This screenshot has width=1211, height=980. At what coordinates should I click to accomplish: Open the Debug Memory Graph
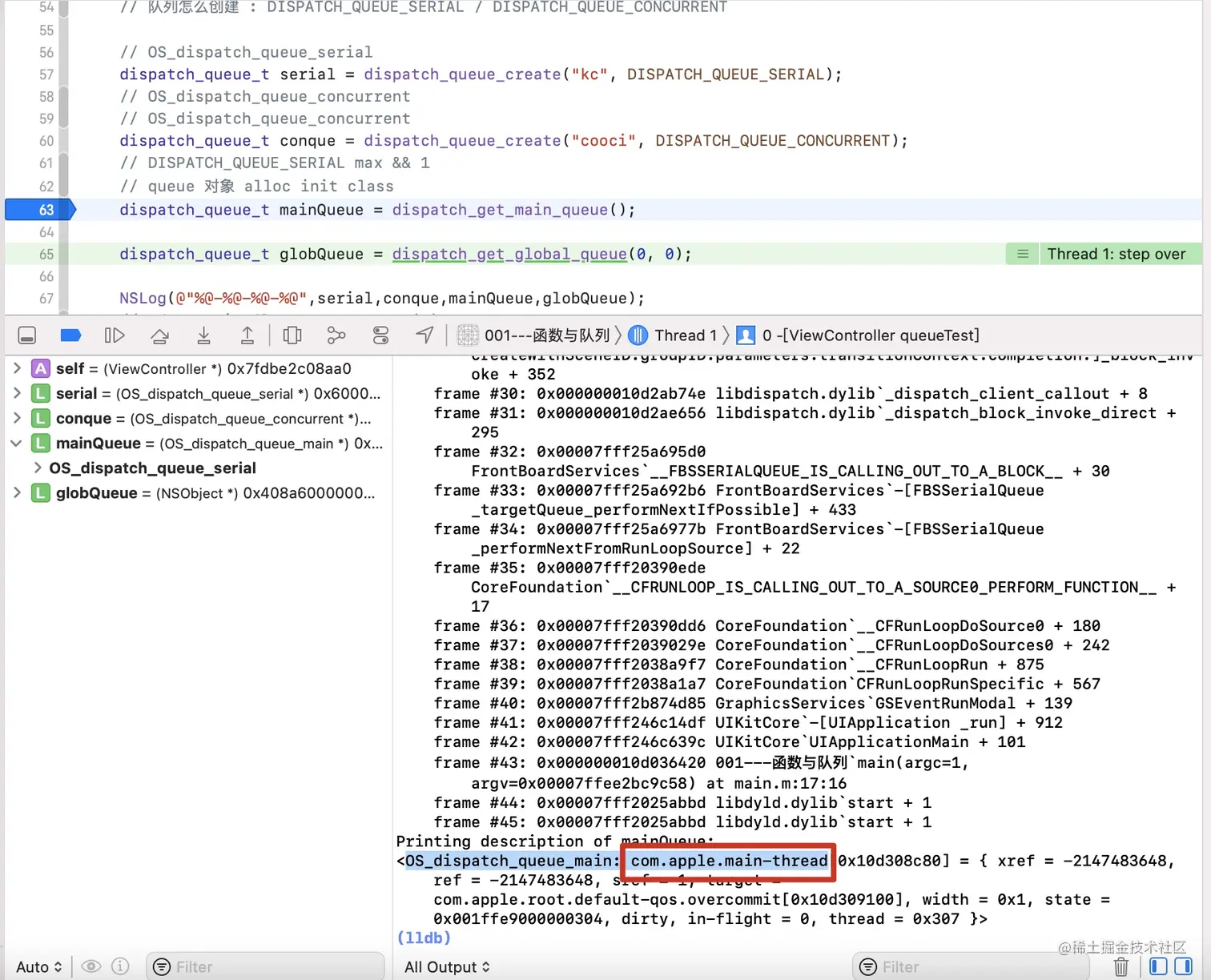point(336,335)
